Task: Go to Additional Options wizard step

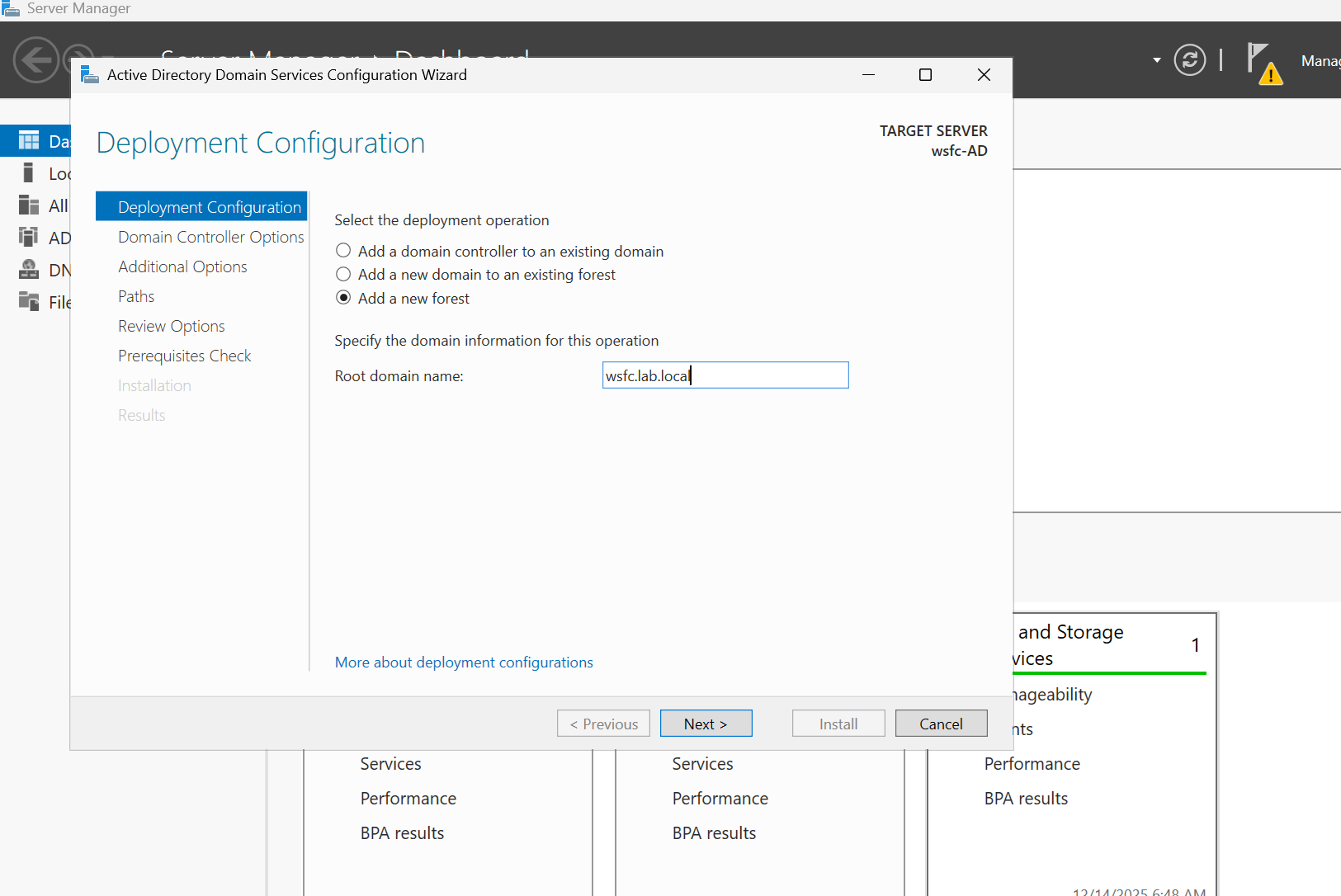Action: pos(182,266)
